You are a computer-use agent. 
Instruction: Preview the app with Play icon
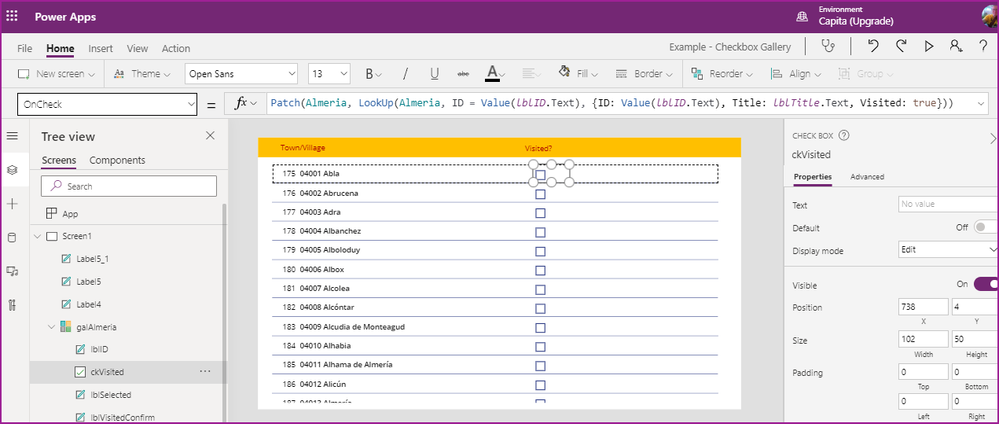coord(929,46)
